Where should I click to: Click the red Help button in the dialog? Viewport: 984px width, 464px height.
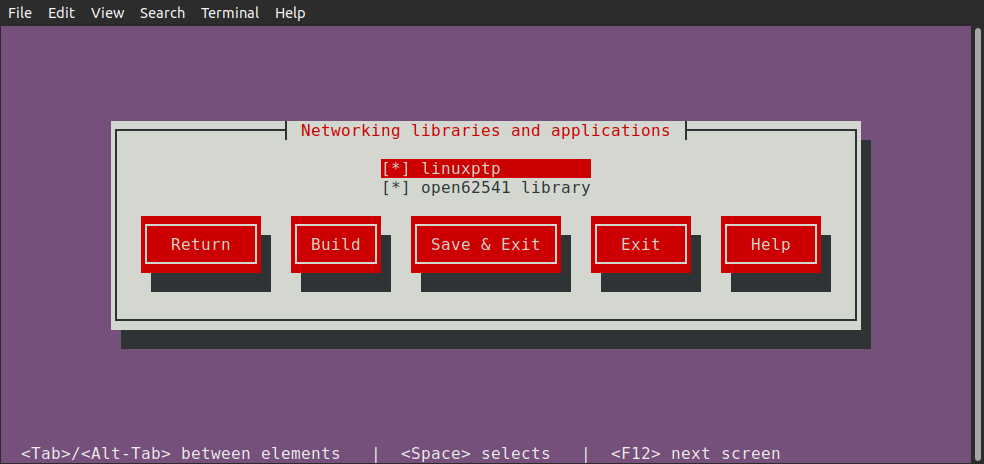[x=770, y=245]
